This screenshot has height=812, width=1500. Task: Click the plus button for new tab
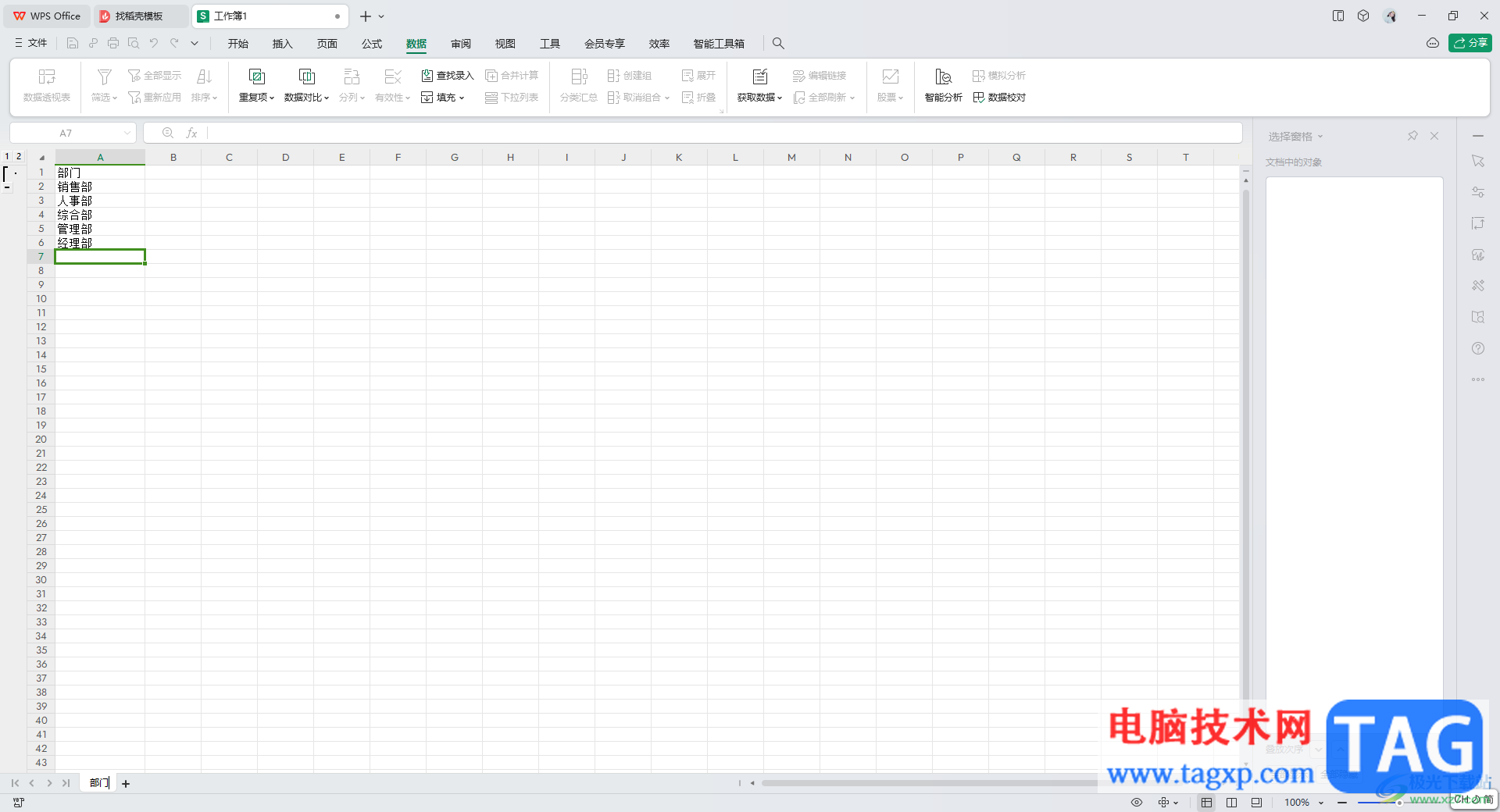[365, 16]
